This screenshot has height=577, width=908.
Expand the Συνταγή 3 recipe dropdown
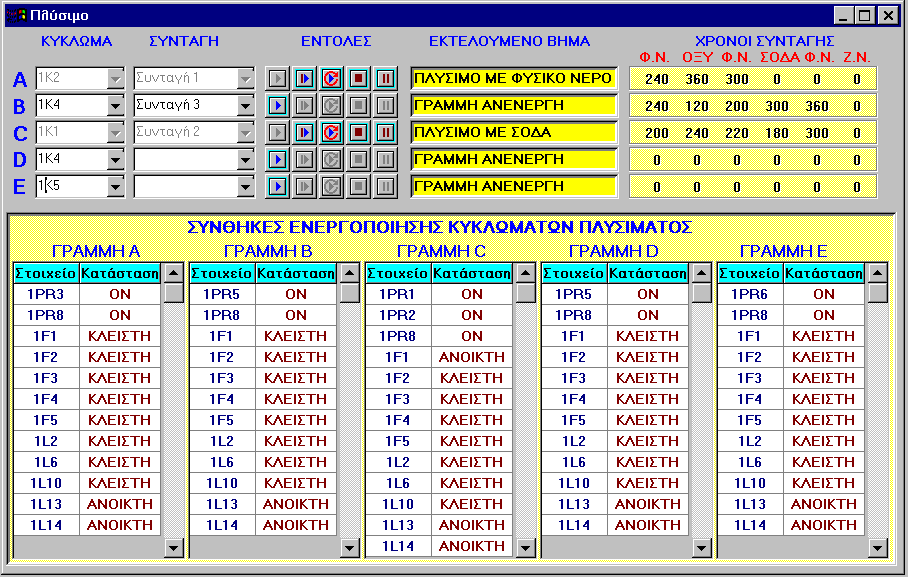(x=246, y=105)
